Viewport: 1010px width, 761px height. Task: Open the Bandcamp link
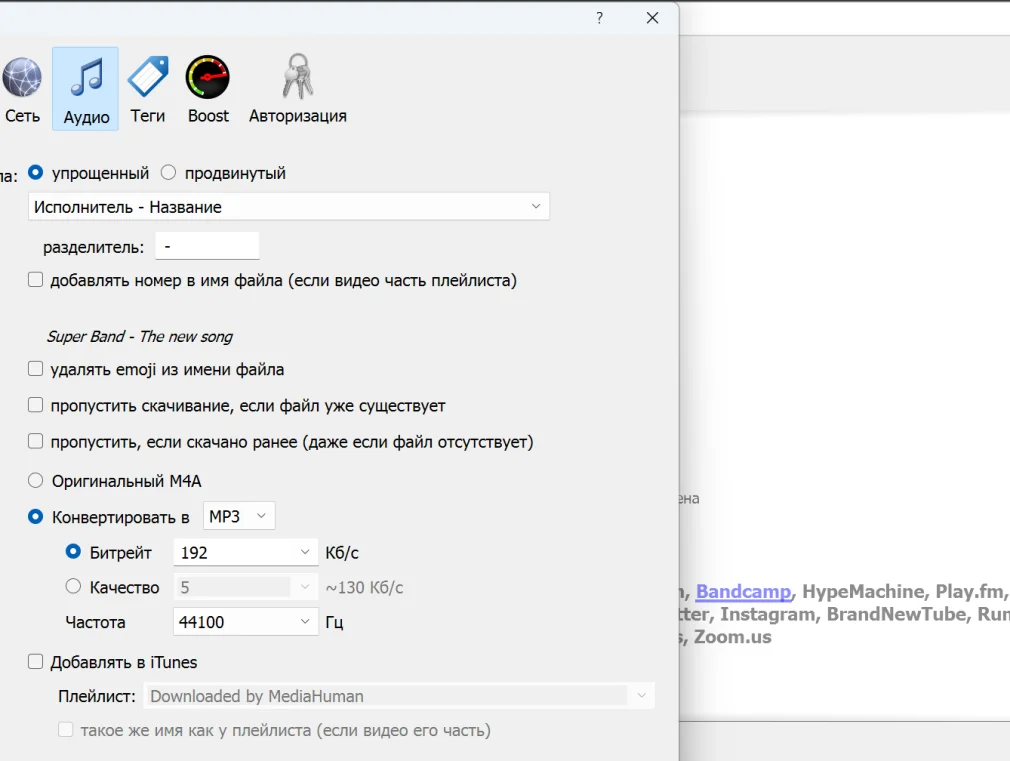tap(743, 592)
